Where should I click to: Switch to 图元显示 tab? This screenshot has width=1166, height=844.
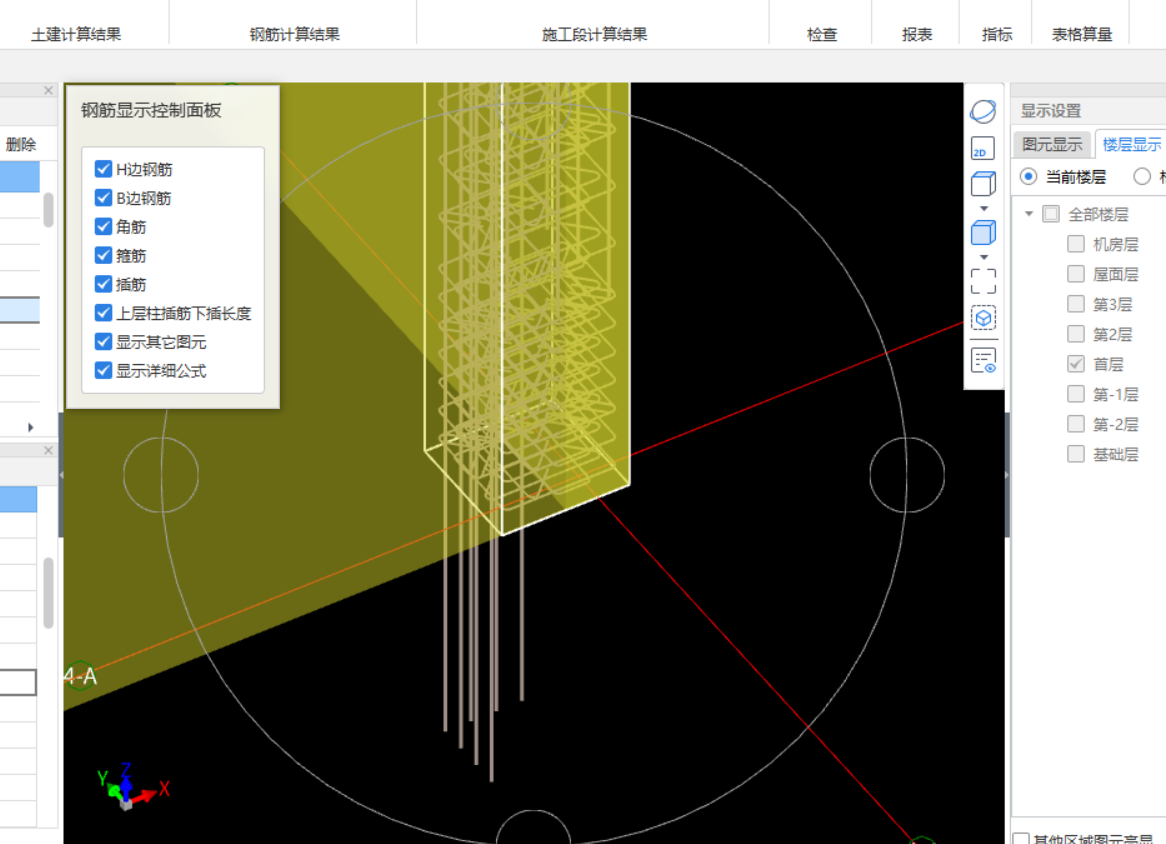pyautogui.click(x=1051, y=144)
